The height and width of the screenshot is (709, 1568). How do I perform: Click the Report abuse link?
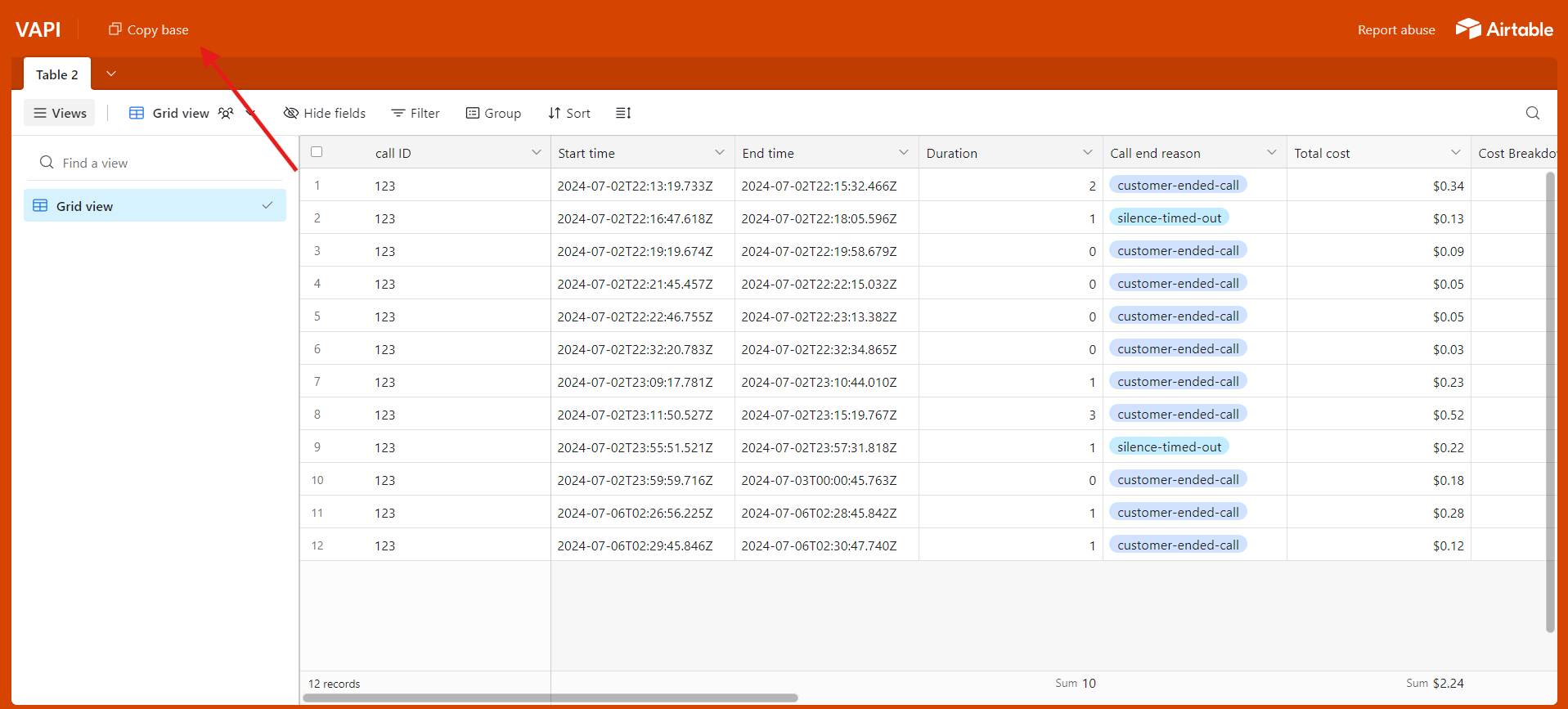1395,30
